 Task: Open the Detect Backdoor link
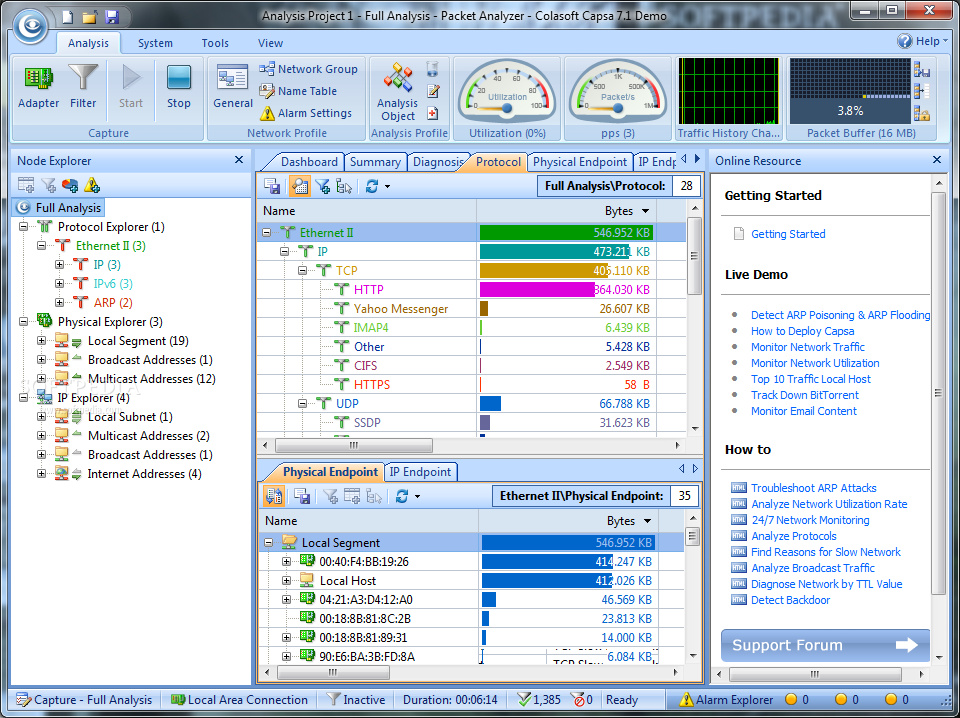790,600
